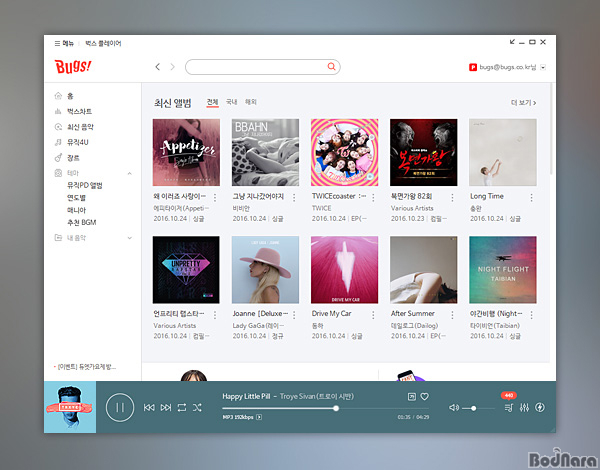Select the 국내 tab
600x470 pixels.
coord(232,102)
